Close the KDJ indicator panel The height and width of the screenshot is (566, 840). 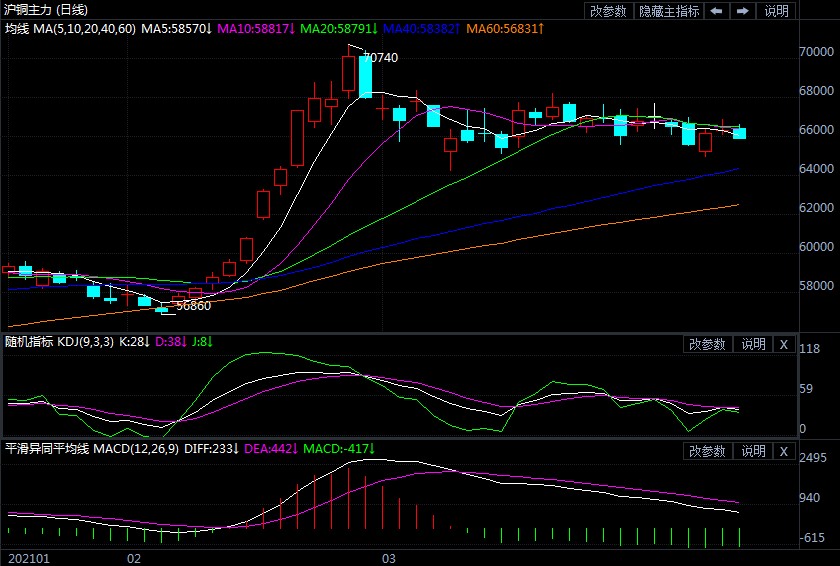point(784,344)
